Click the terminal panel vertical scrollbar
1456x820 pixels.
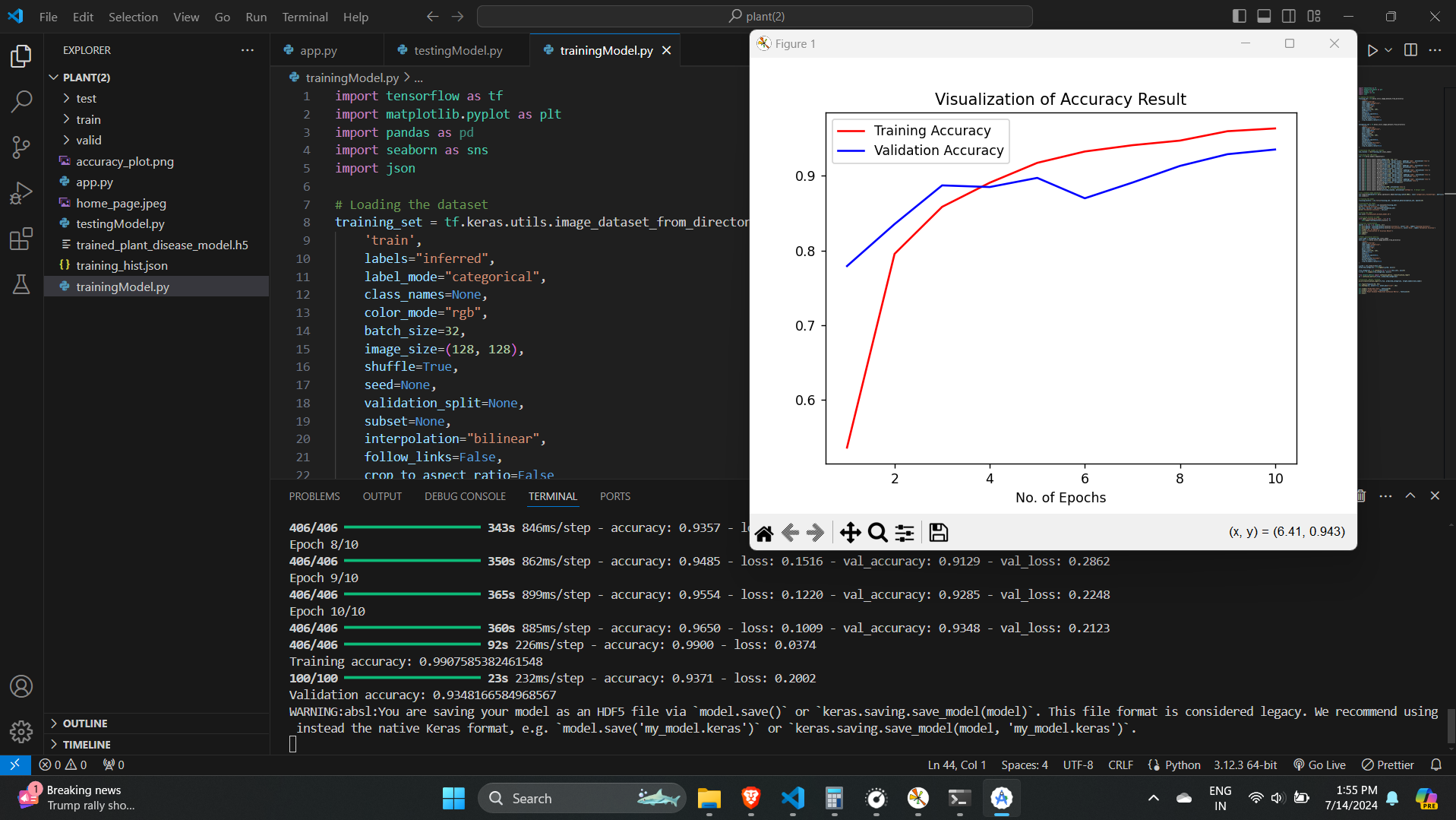(x=1451, y=726)
